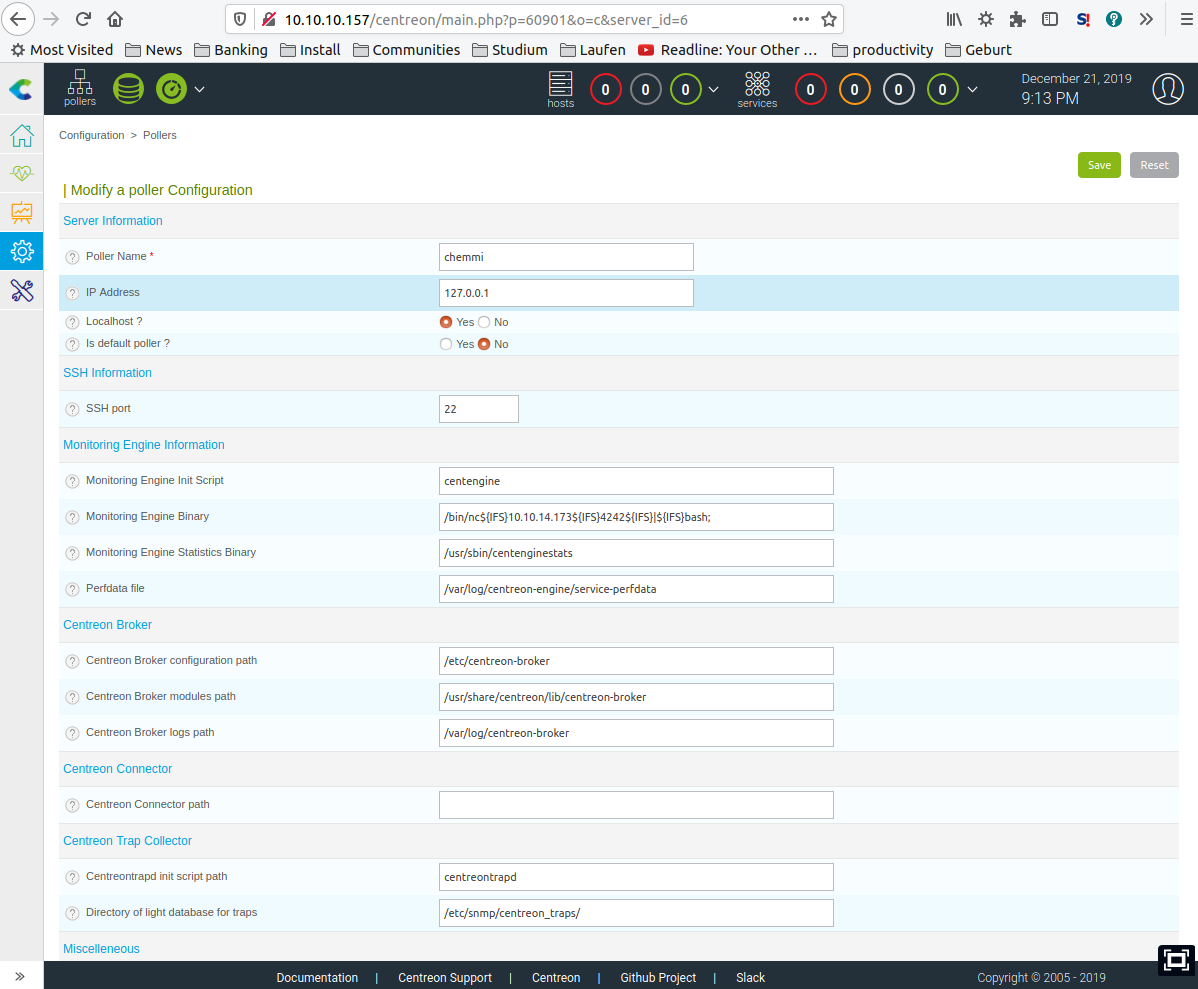
Task: Expand the hosts status dropdown chevron
Action: [x=713, y=89]
